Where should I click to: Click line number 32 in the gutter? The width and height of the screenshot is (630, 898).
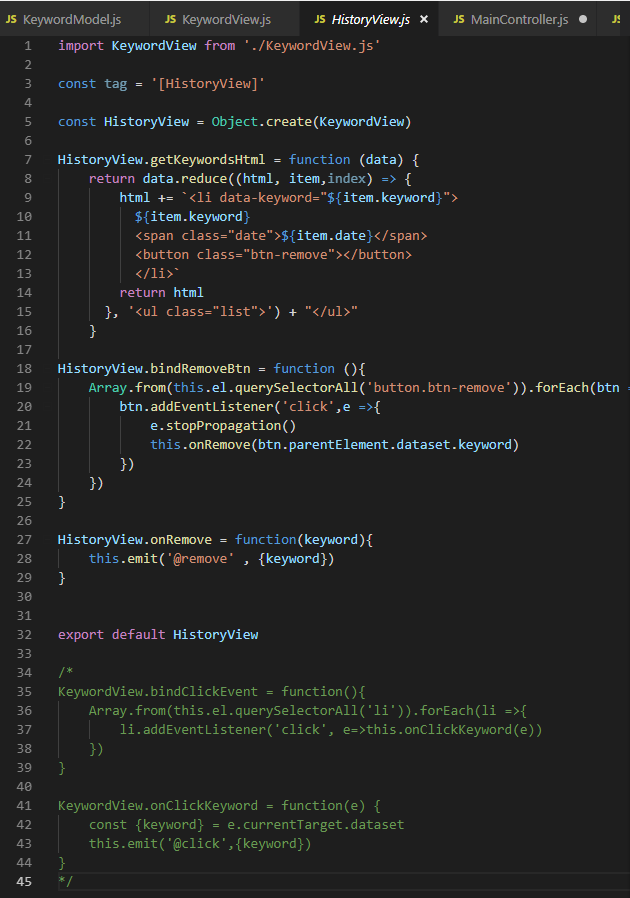pyautogui.click(x=24, y=635)
